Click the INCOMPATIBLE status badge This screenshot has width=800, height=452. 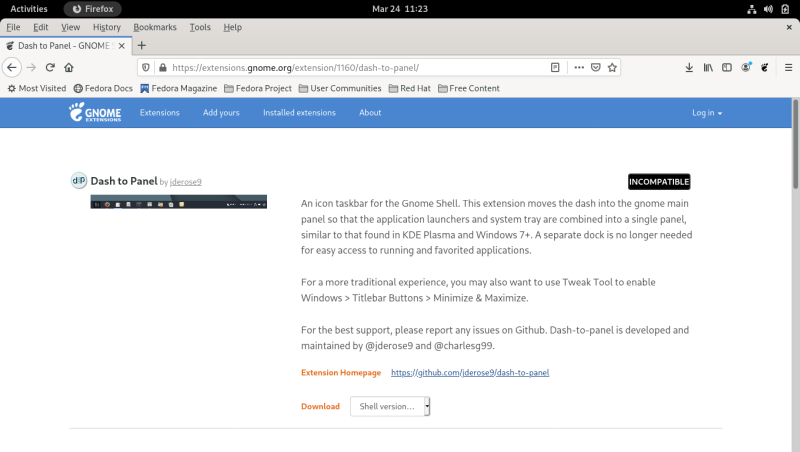point(659,182)
